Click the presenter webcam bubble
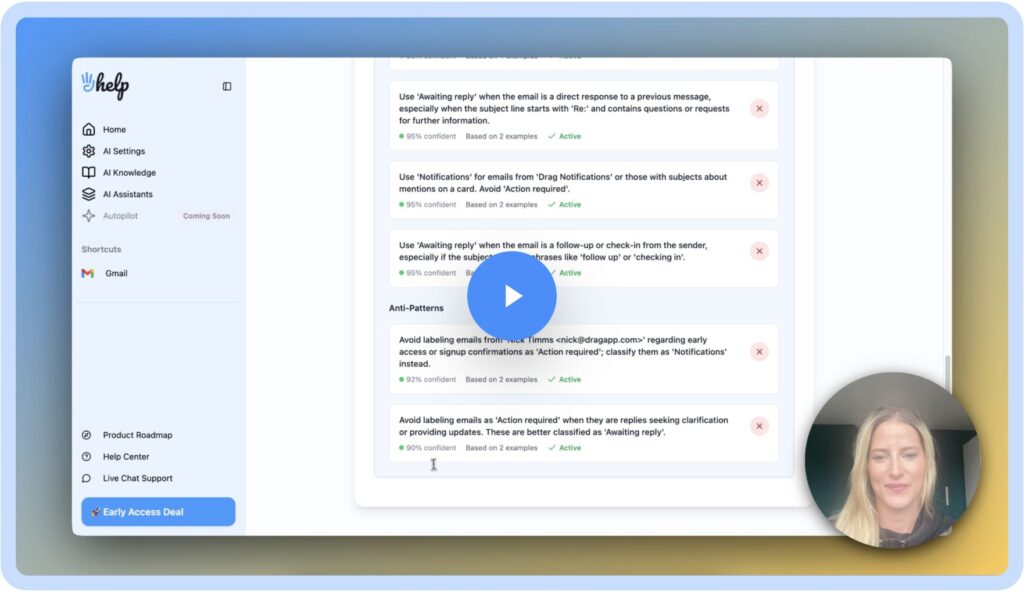 (x=892, y=460)
